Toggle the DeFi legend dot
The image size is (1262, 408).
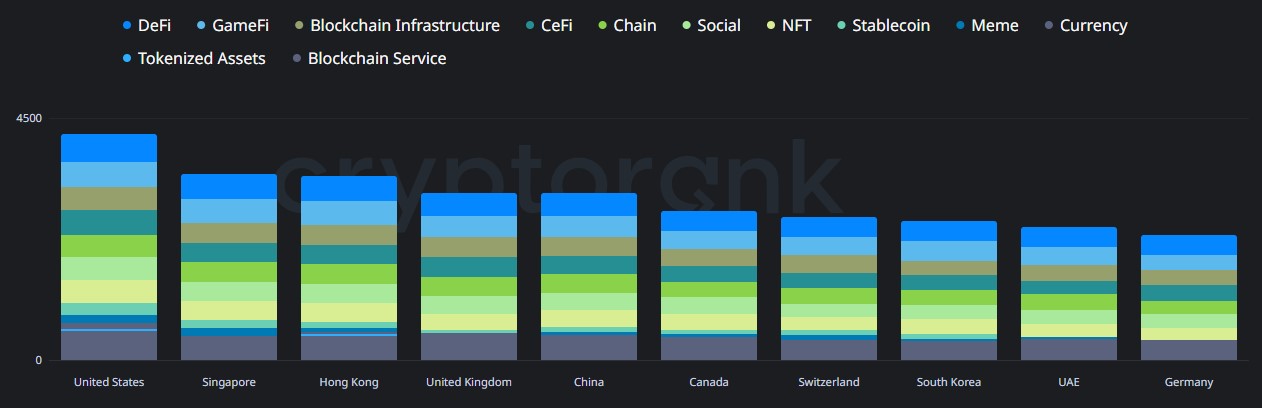pyautogui.click(x=127, y=25)
